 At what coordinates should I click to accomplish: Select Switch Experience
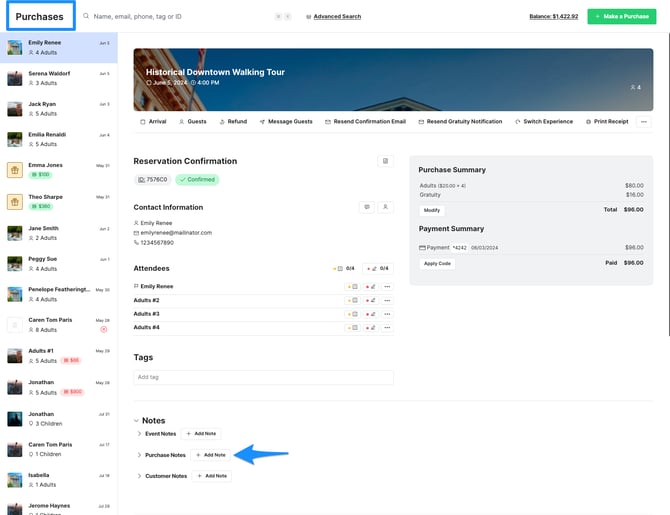(x=544, y=122)
